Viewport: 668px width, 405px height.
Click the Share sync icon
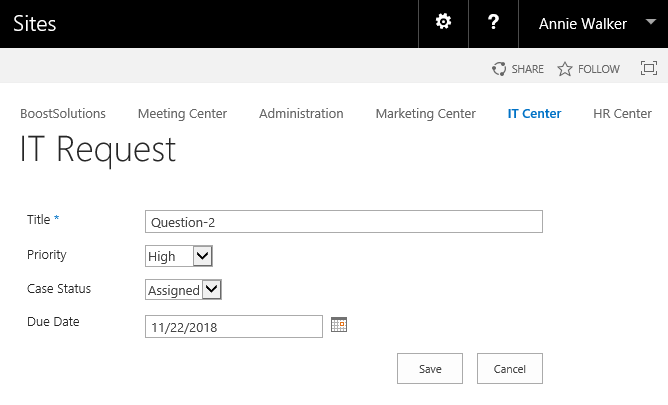(x=499, y=69)
